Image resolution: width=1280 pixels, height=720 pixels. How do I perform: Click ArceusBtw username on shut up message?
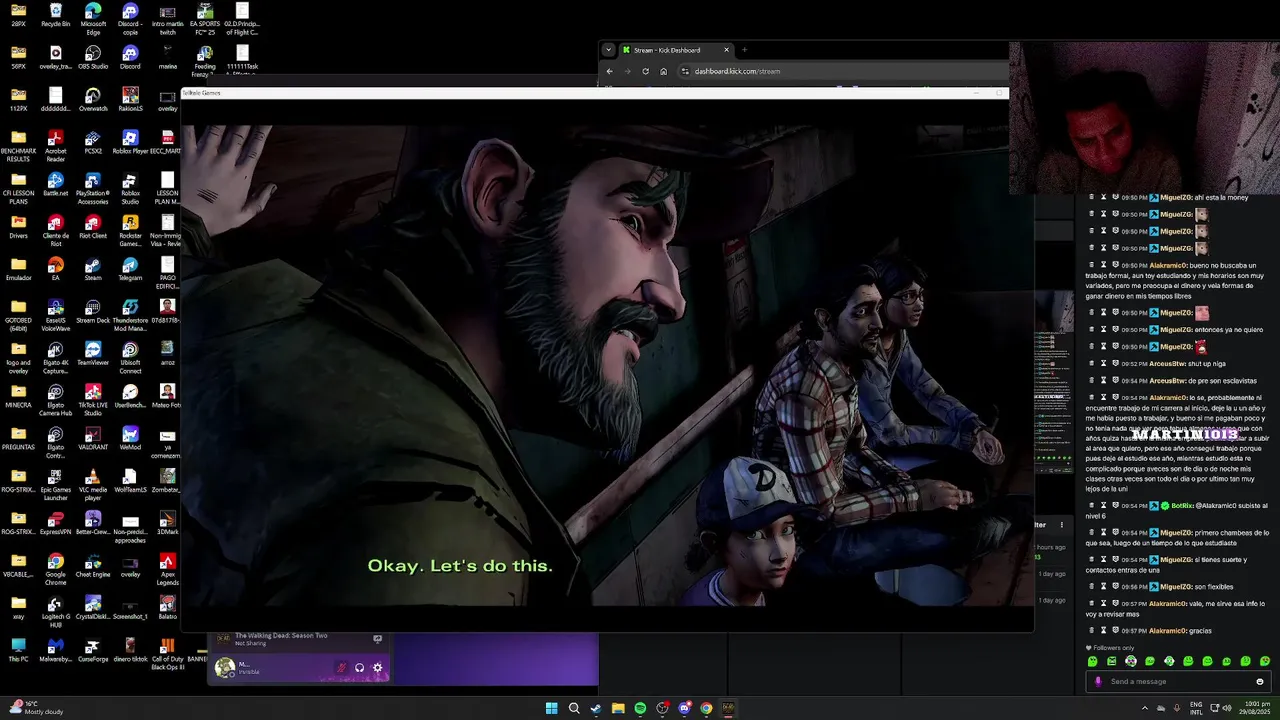1167,364
